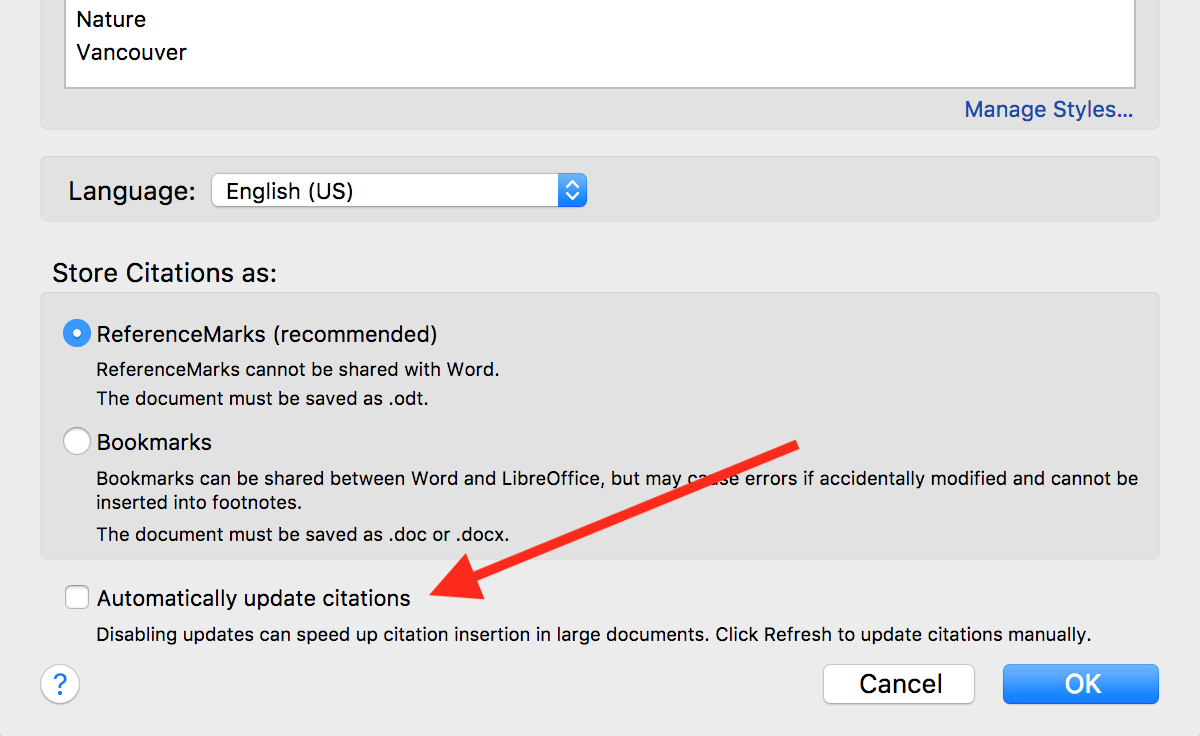Viewport: 1200px width, 736px height.
Task: Confirm preferences with the OK button
Action: pos(1080,684)
